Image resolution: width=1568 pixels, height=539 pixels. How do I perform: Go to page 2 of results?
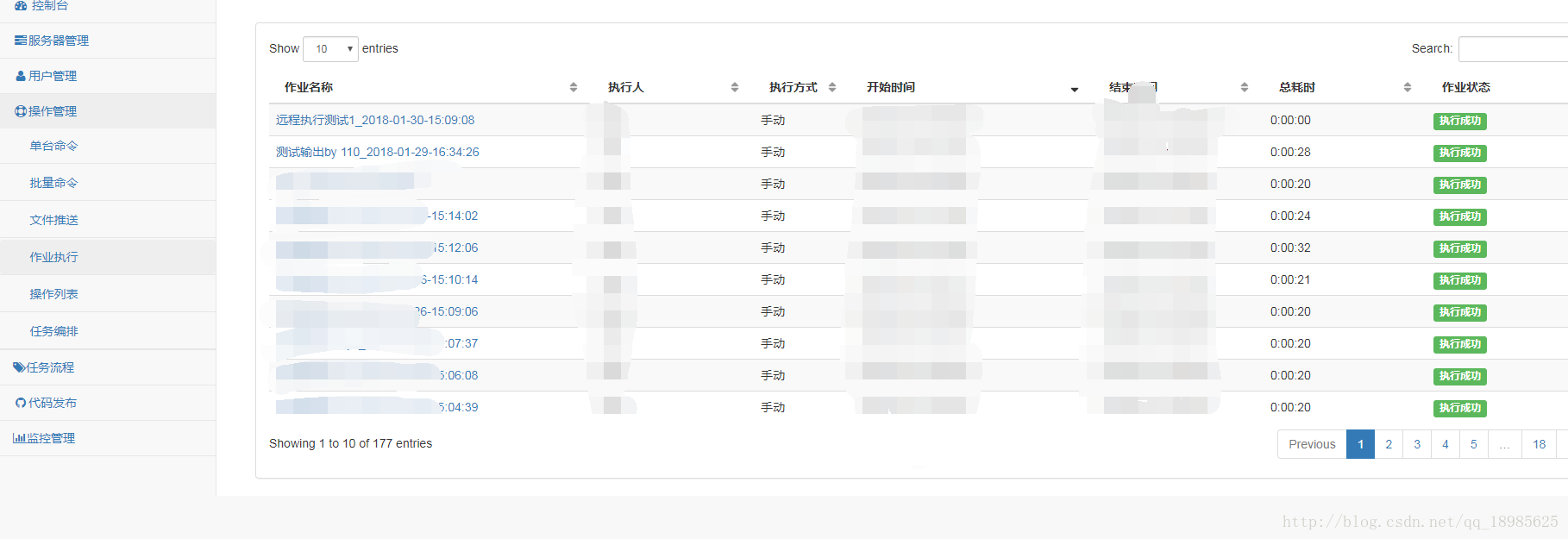[1389, 444]
